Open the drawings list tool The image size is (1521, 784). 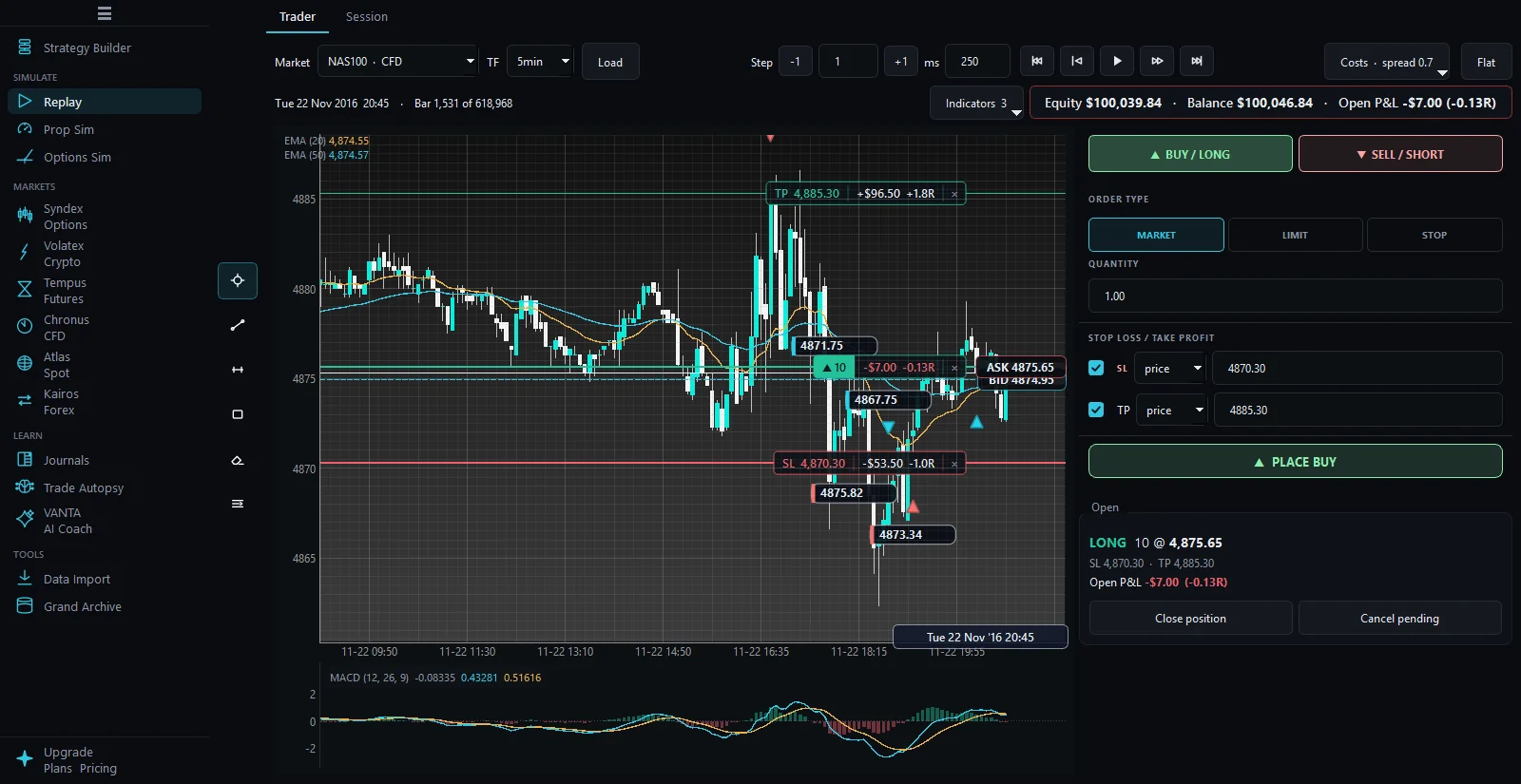click(238, 504)
